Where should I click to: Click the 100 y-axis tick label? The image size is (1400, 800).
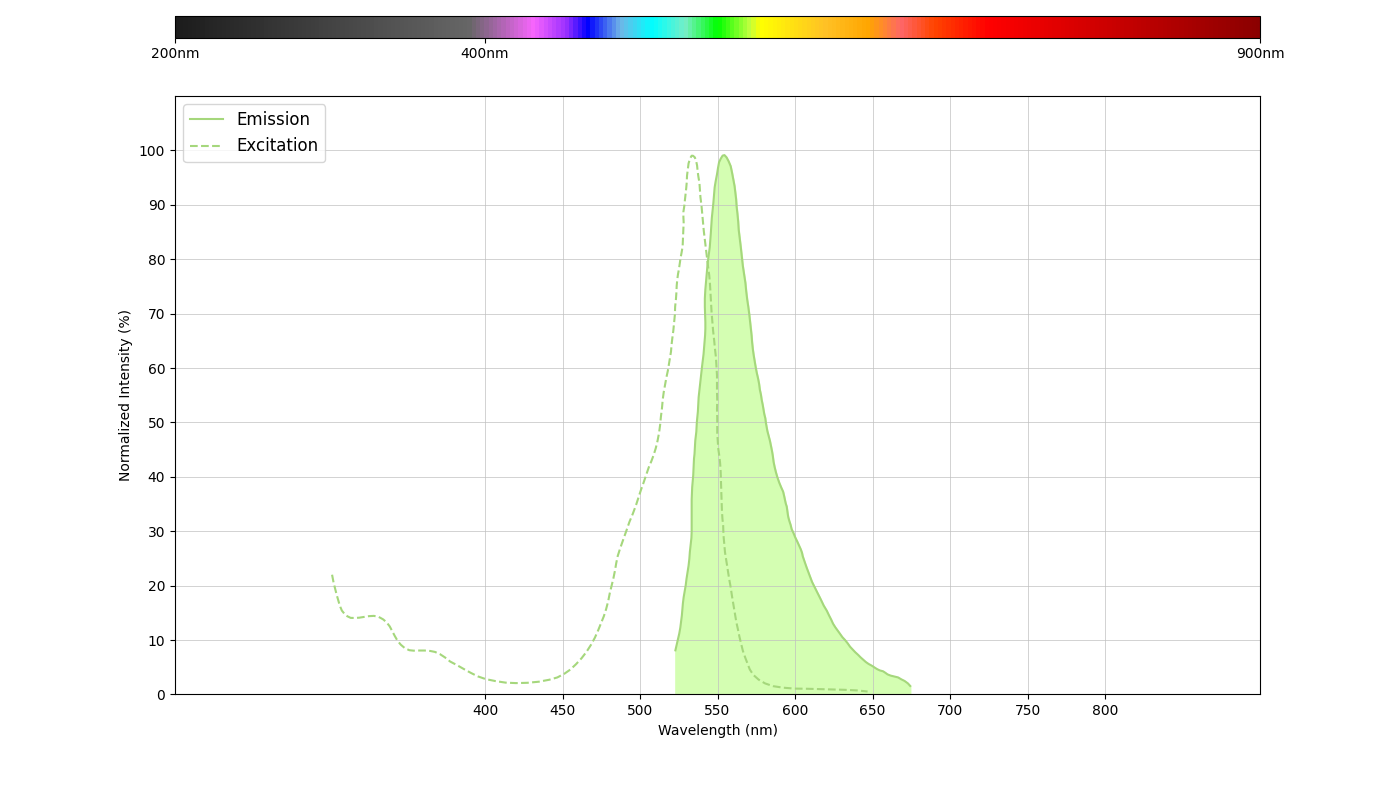[x=152, y=151]
